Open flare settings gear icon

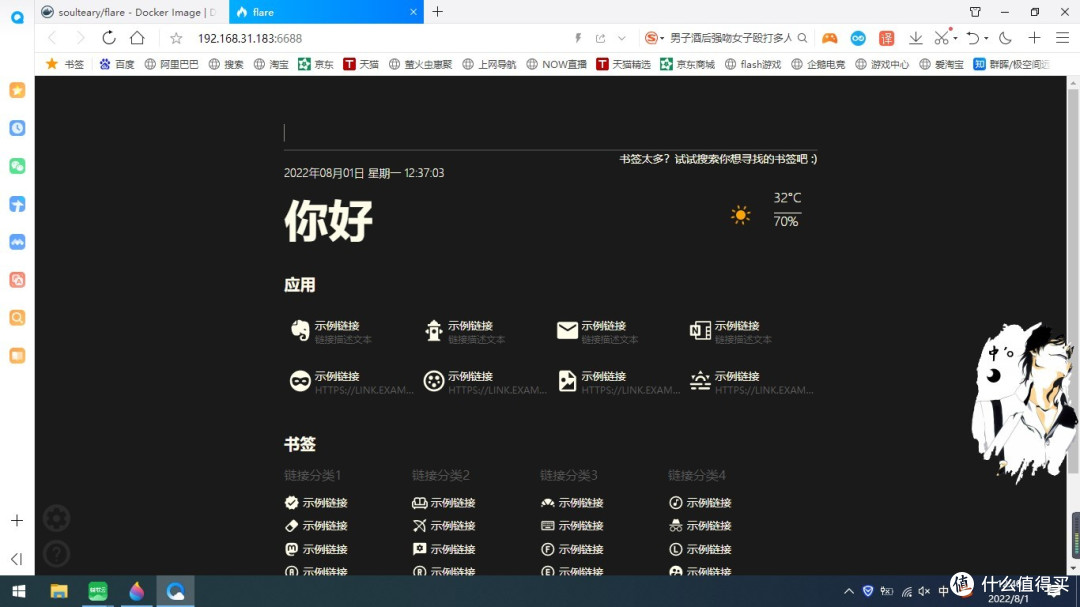(x=56, y=518)
